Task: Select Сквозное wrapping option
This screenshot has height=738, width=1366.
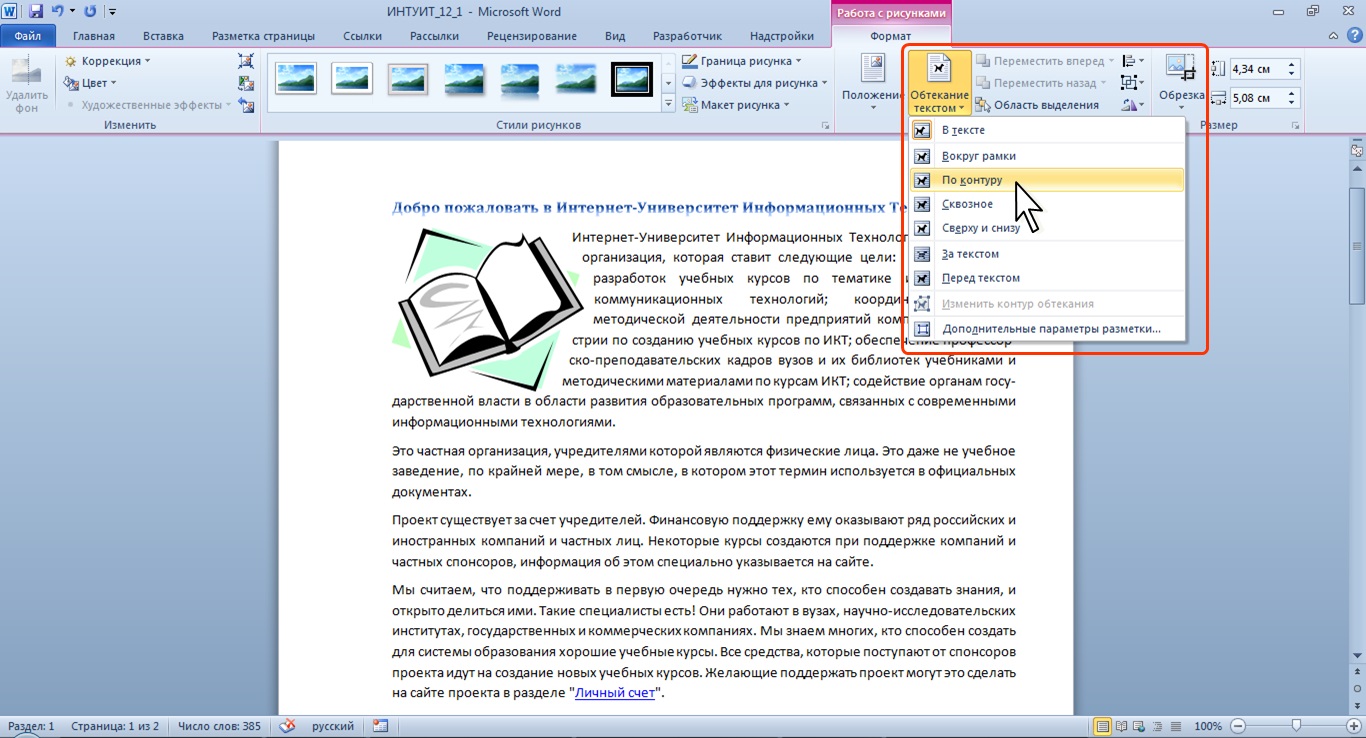Action: (x=1046, y=204)
